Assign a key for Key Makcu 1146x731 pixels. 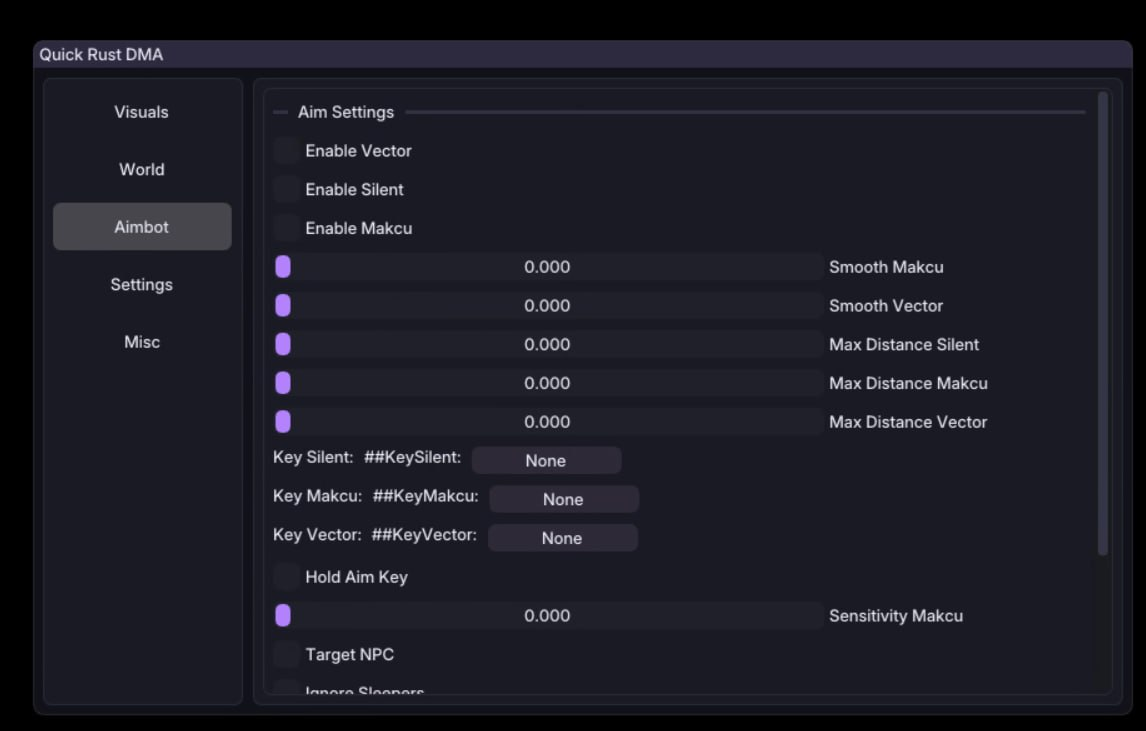(x=563, y=499)
